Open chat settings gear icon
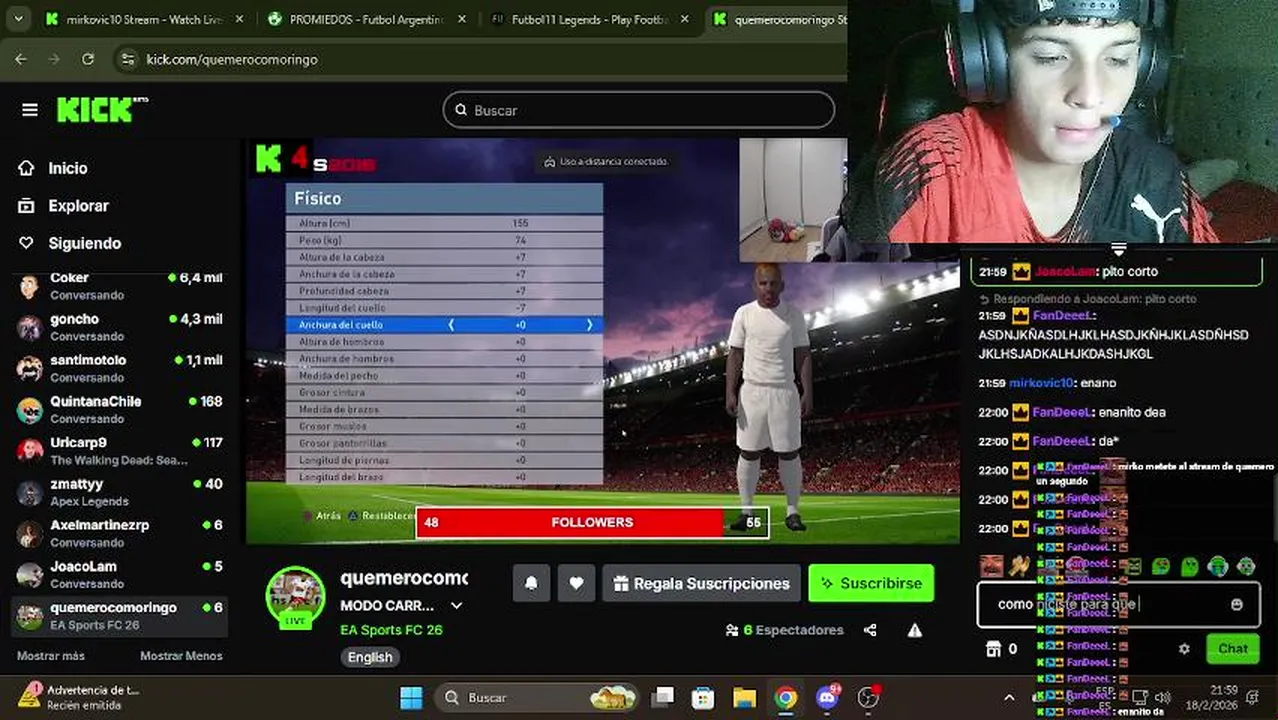This screenshot has height=720, width=1278. (1184, 649)
